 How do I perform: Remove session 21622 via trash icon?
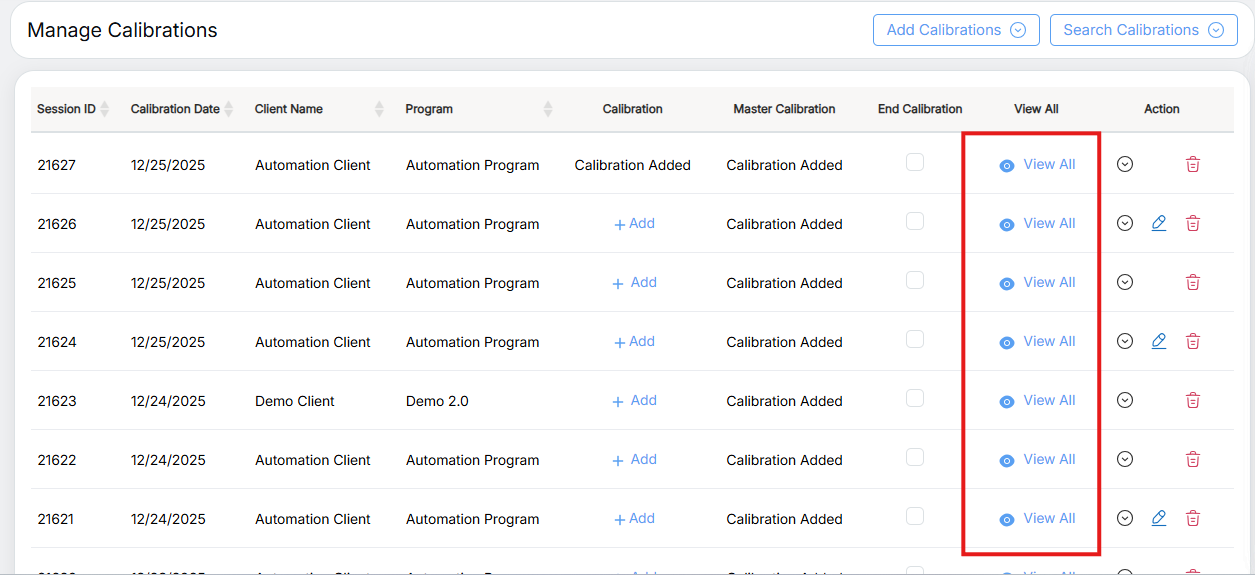(1192, 459)
